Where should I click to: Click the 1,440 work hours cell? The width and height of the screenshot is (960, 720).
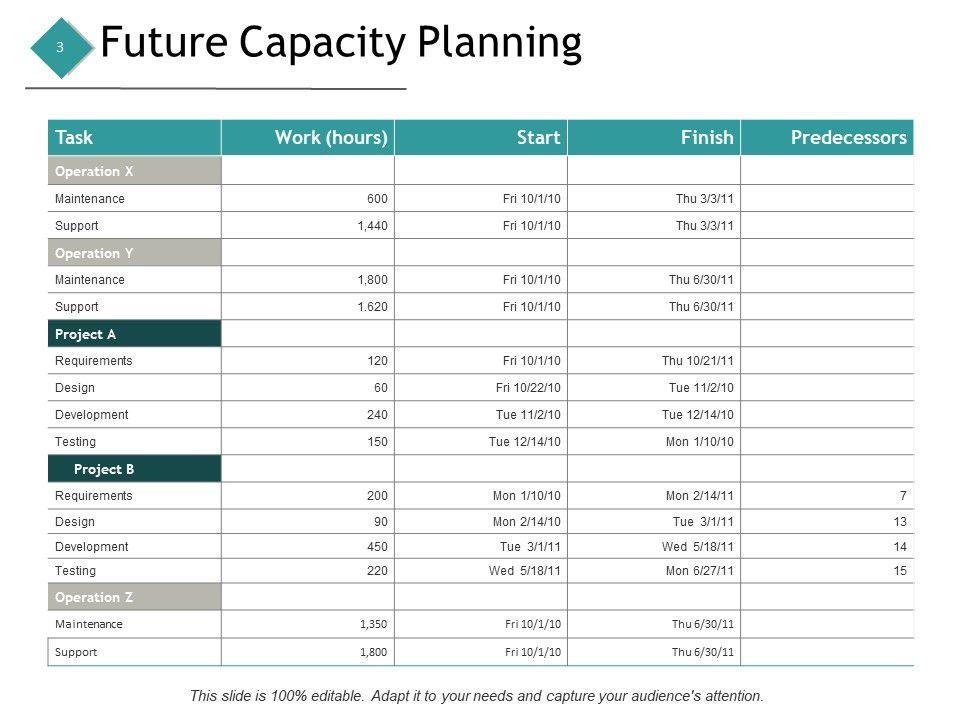pyautogui.click(x=372, y=226)
